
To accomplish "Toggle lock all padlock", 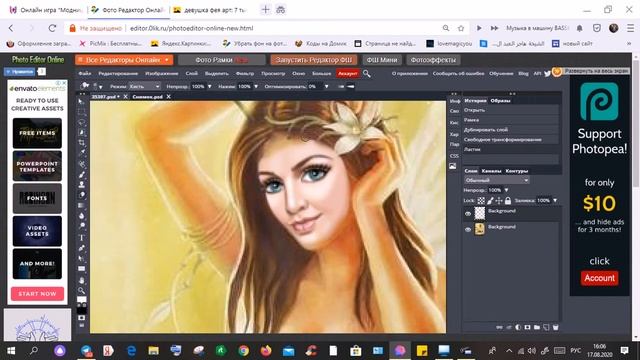I will pos(508,200).
